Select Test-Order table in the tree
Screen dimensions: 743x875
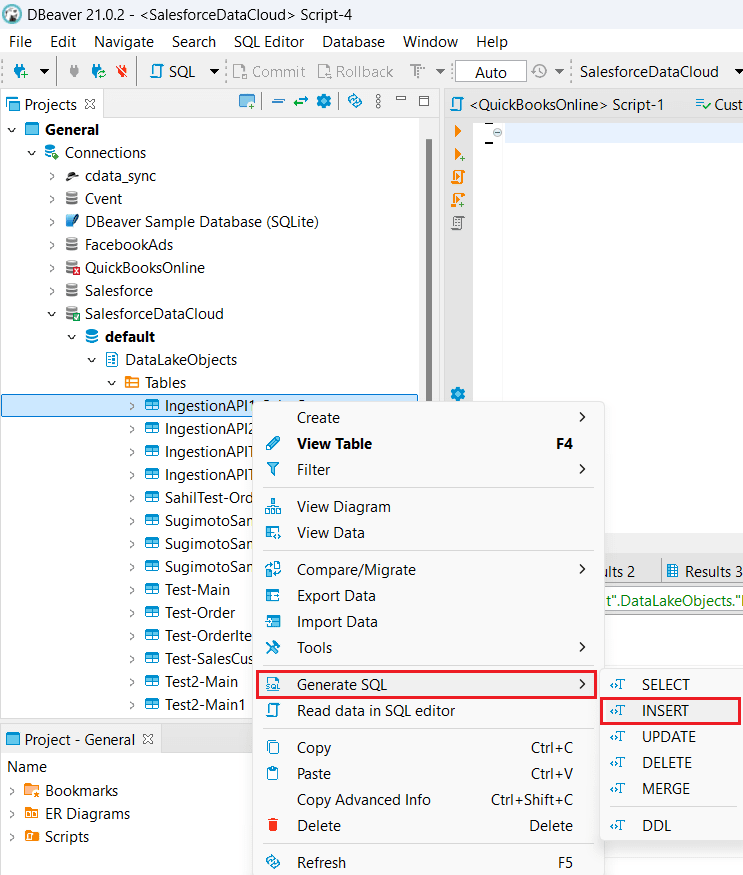pyautogui.click(x=200, y=613)
